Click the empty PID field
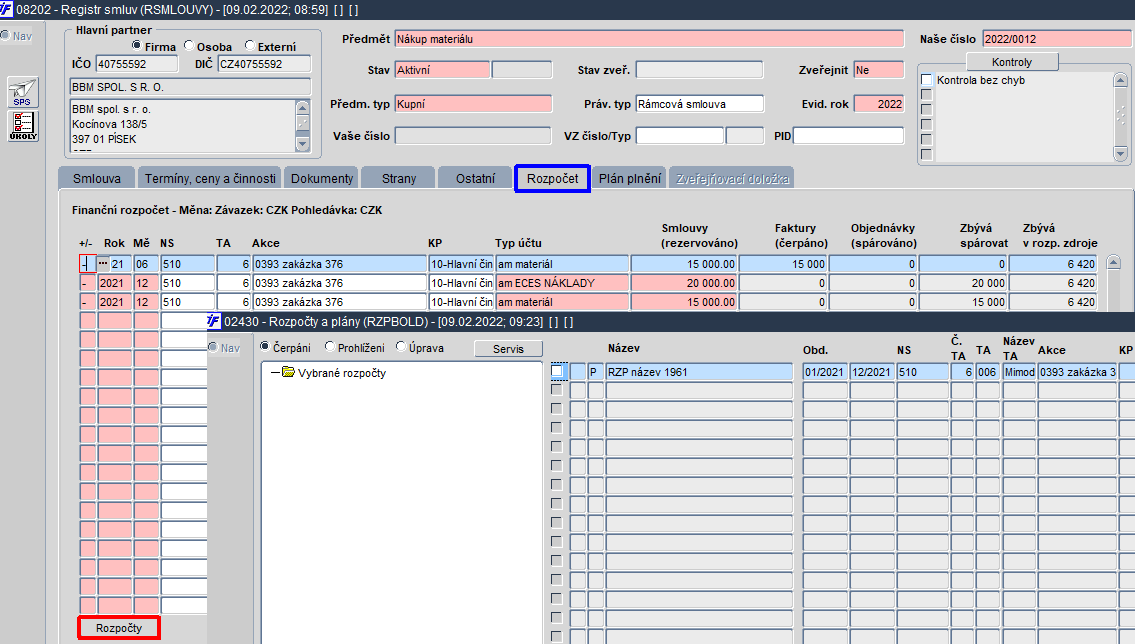 point(848,135)
